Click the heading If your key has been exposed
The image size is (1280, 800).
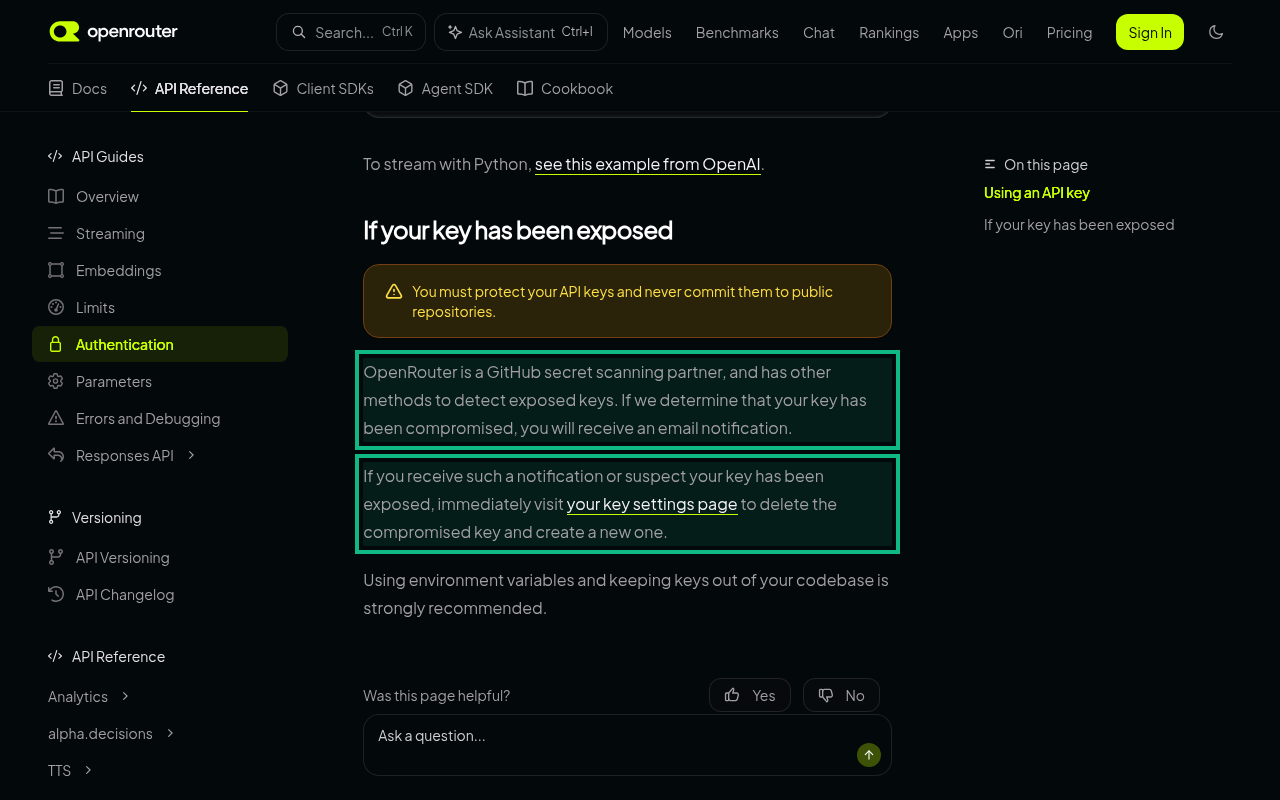518,230
